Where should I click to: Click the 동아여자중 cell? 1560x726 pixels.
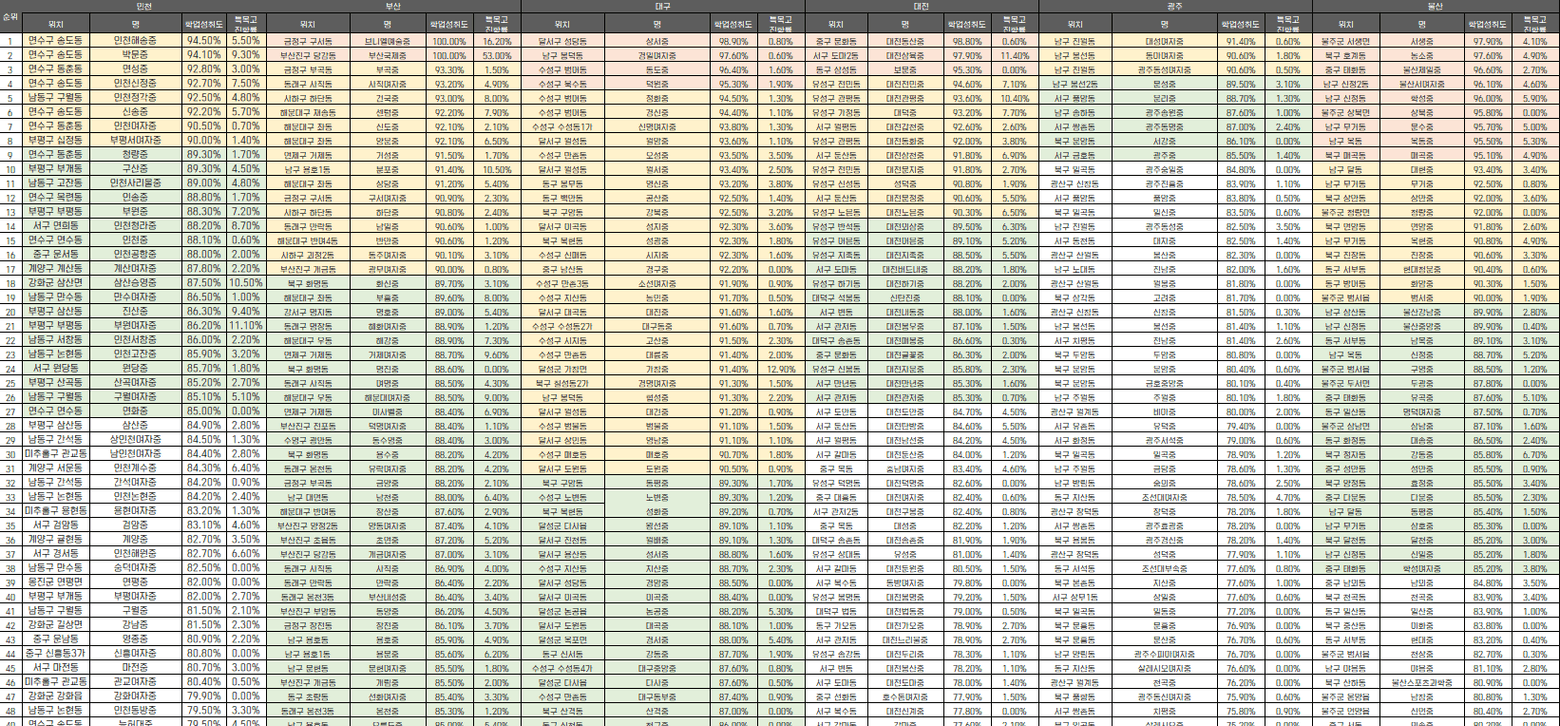click(x=1164, y=55)
